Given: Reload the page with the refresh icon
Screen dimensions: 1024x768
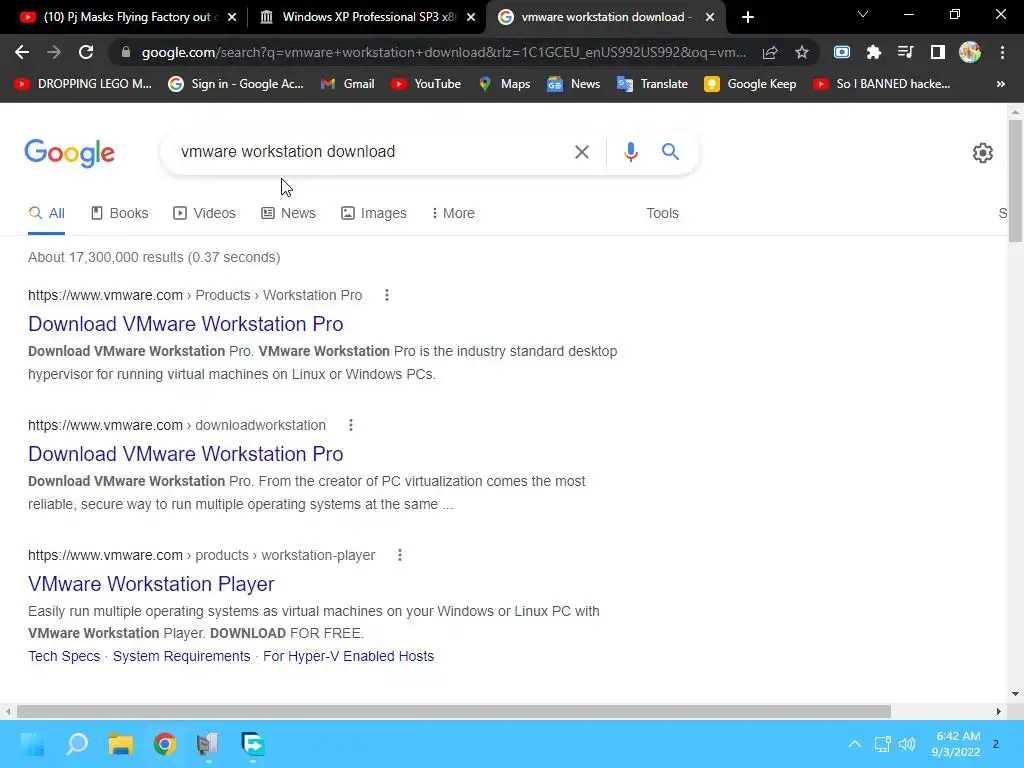Looking at the screenshot, I should [x=86, y=52].
